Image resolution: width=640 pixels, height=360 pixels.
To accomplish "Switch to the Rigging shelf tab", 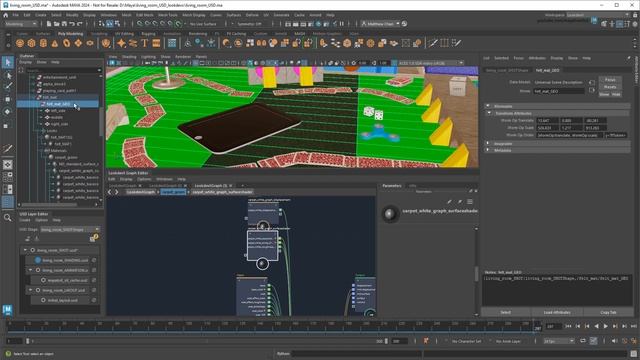I will pyautogui.click(x=148, y=34).
